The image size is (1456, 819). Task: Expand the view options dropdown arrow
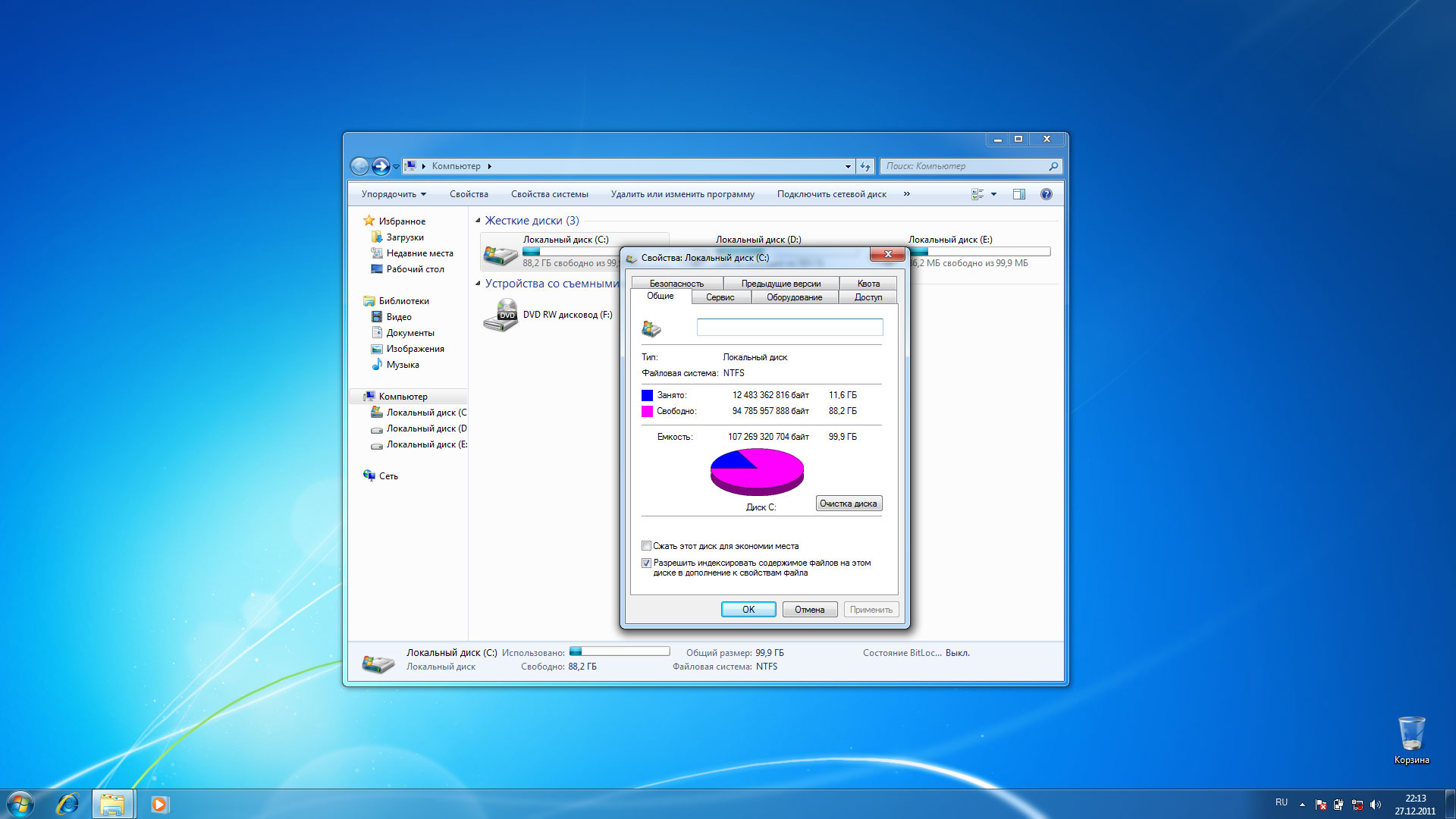click(993, 194)
